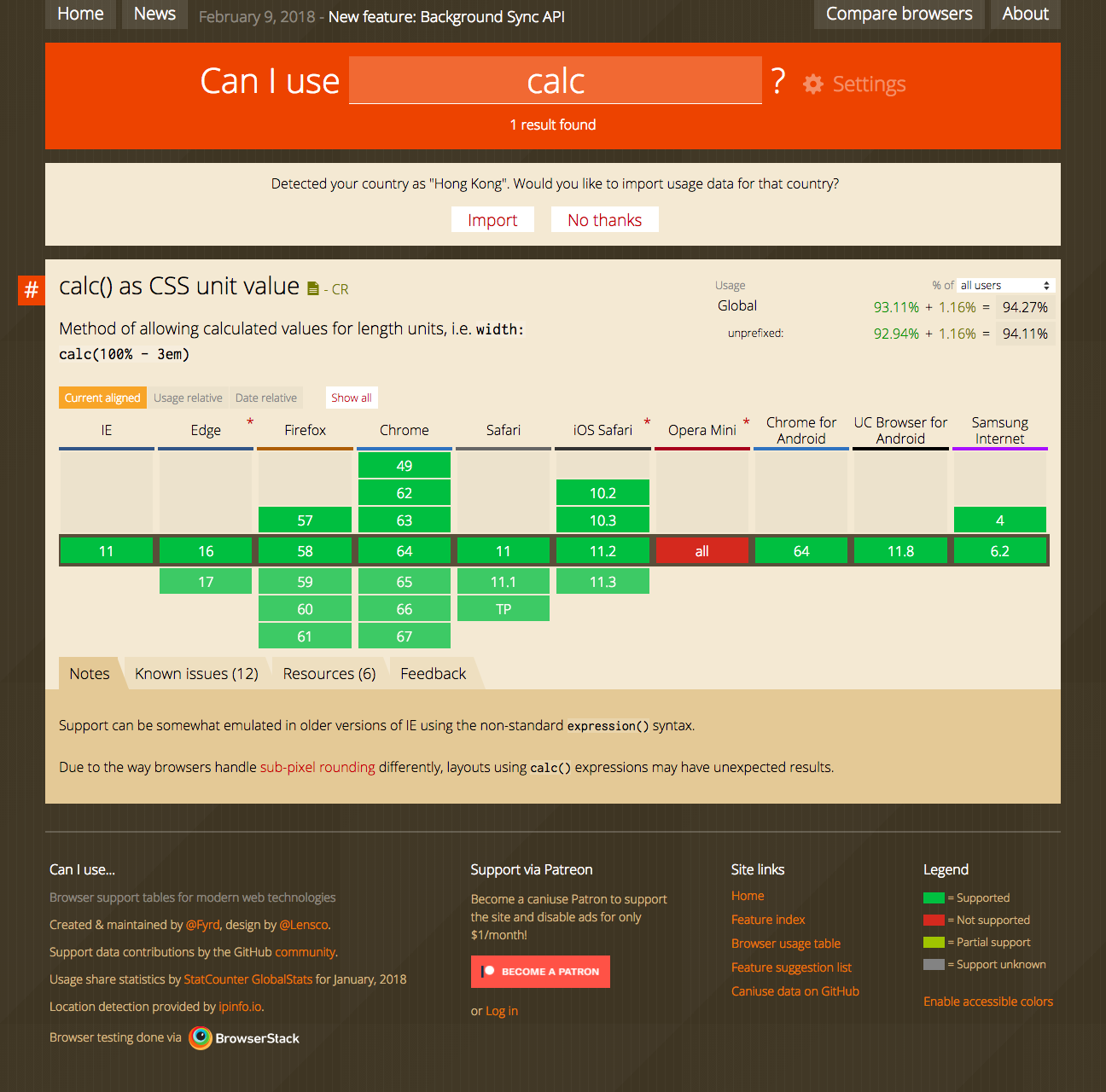Switch to Date relative view
This screenshot has width=1106, height=1092.
(x=266, y=398)
